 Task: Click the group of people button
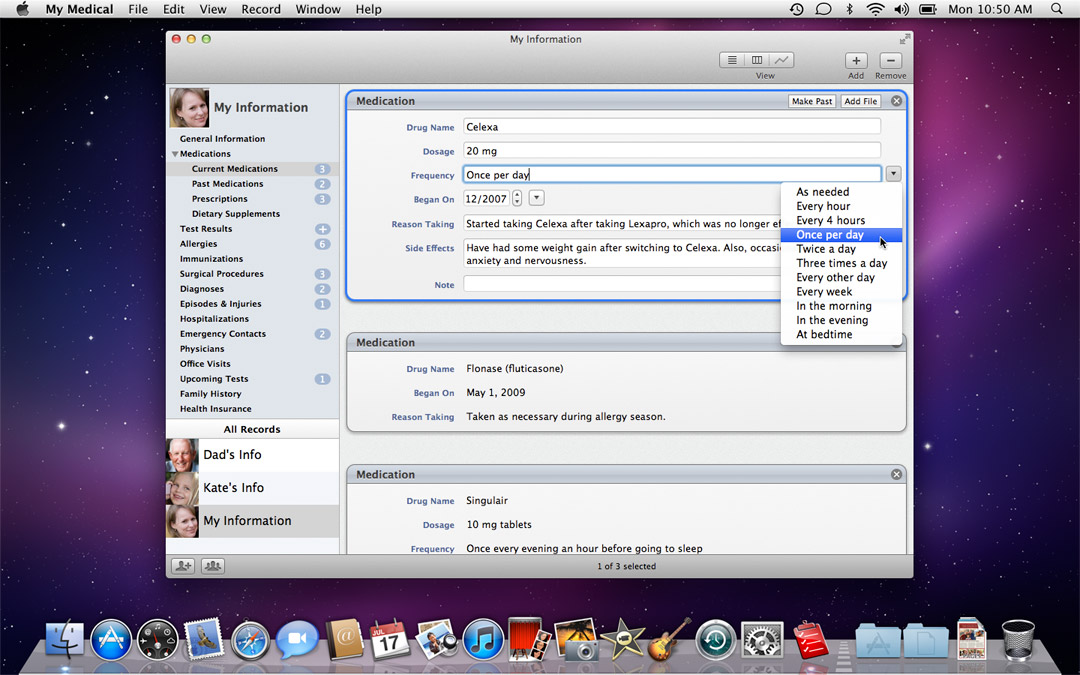[213, 566]
